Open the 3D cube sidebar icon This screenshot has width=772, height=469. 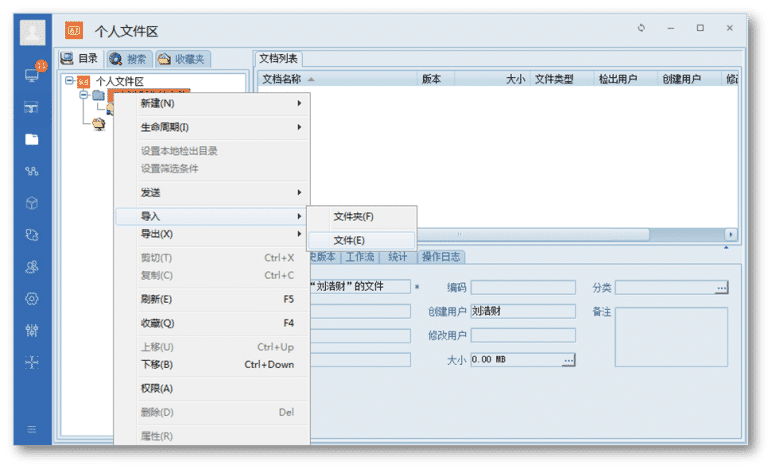pos(32,203)
